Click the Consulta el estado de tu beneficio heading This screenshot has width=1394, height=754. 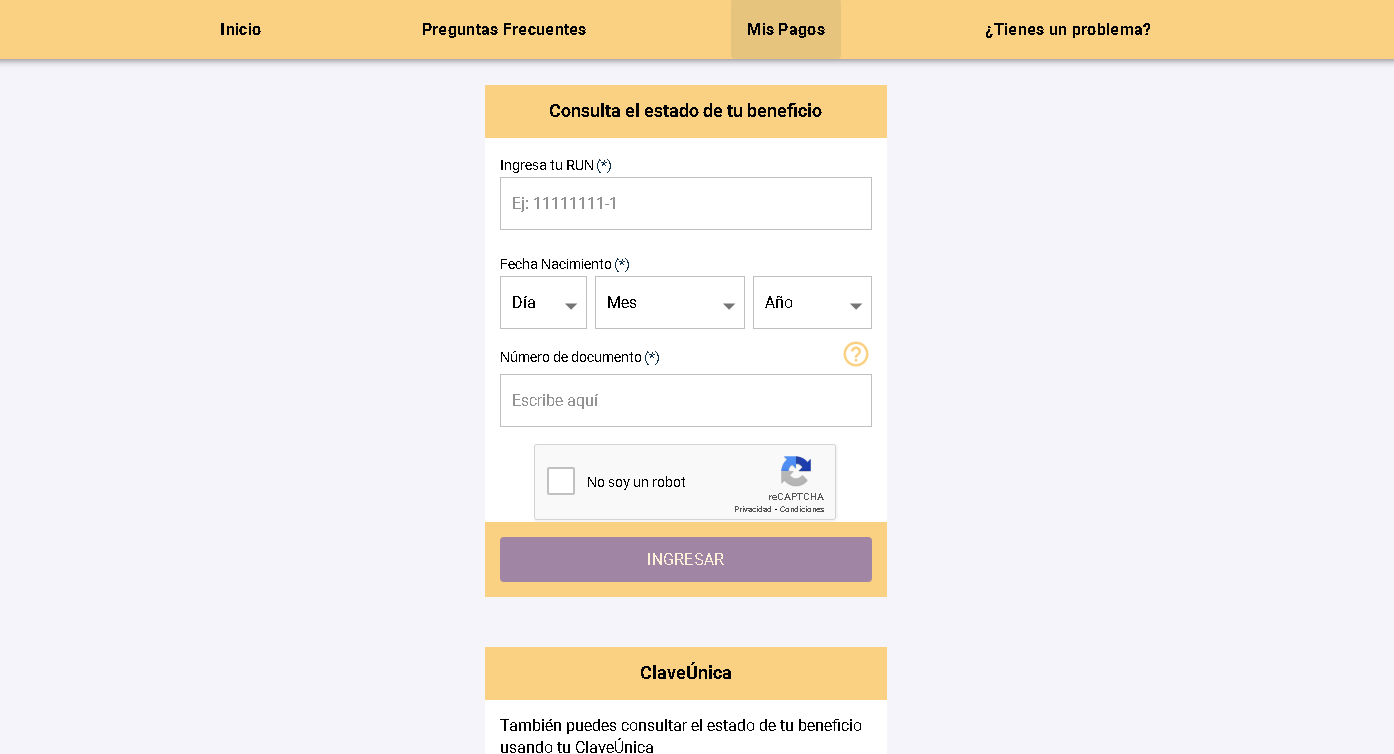[685, 111]
